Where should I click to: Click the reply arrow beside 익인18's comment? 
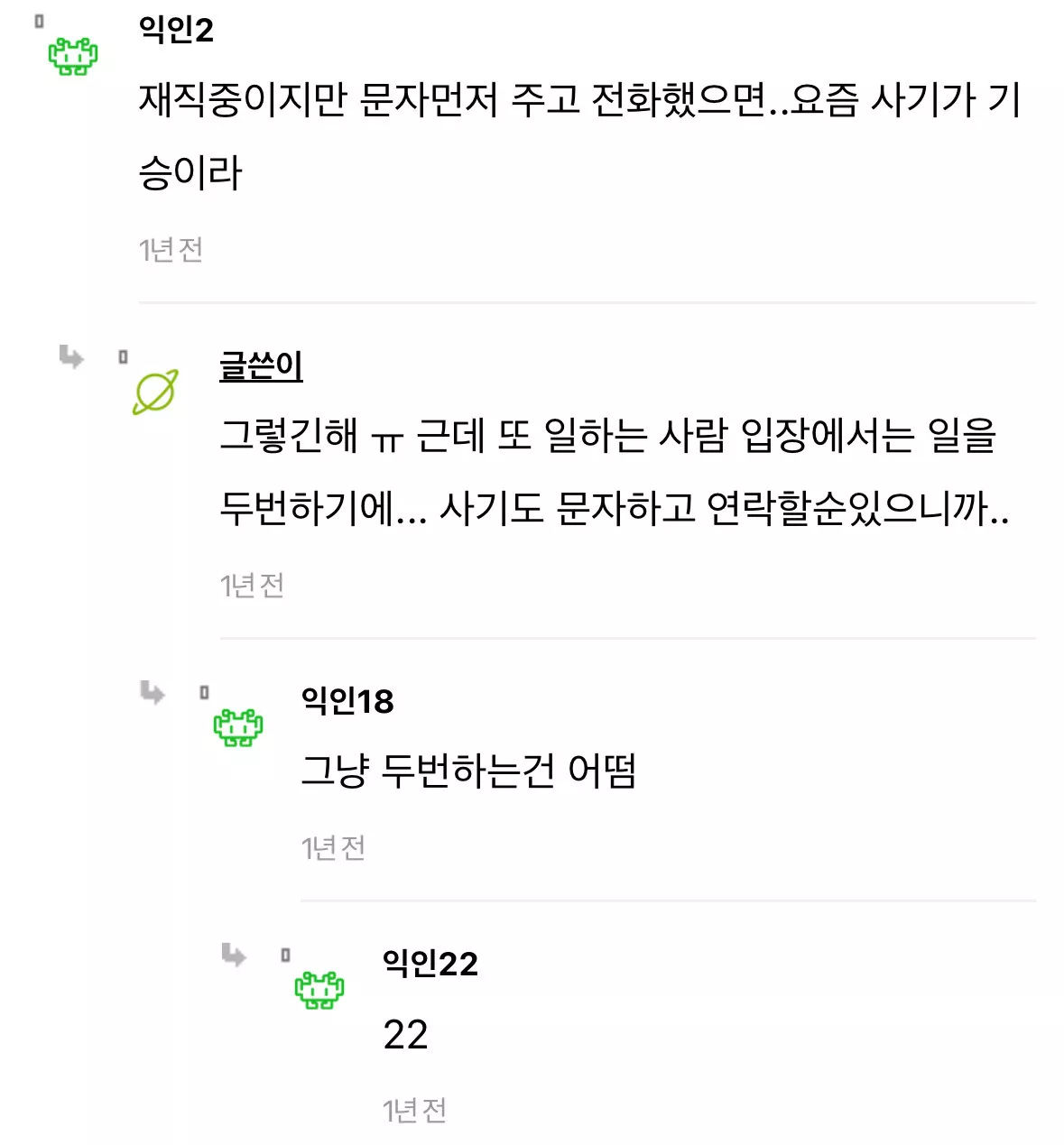[153, 693]
